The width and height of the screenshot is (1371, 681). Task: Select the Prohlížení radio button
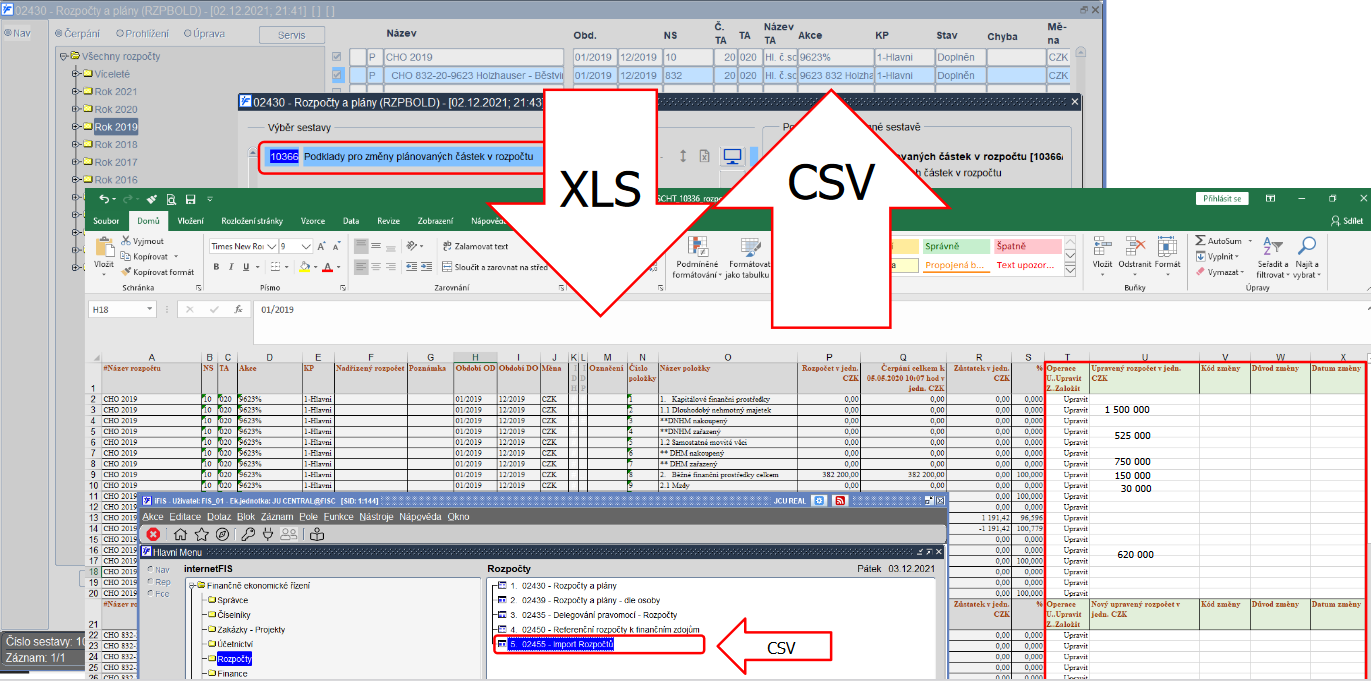(x=122, y=34)
